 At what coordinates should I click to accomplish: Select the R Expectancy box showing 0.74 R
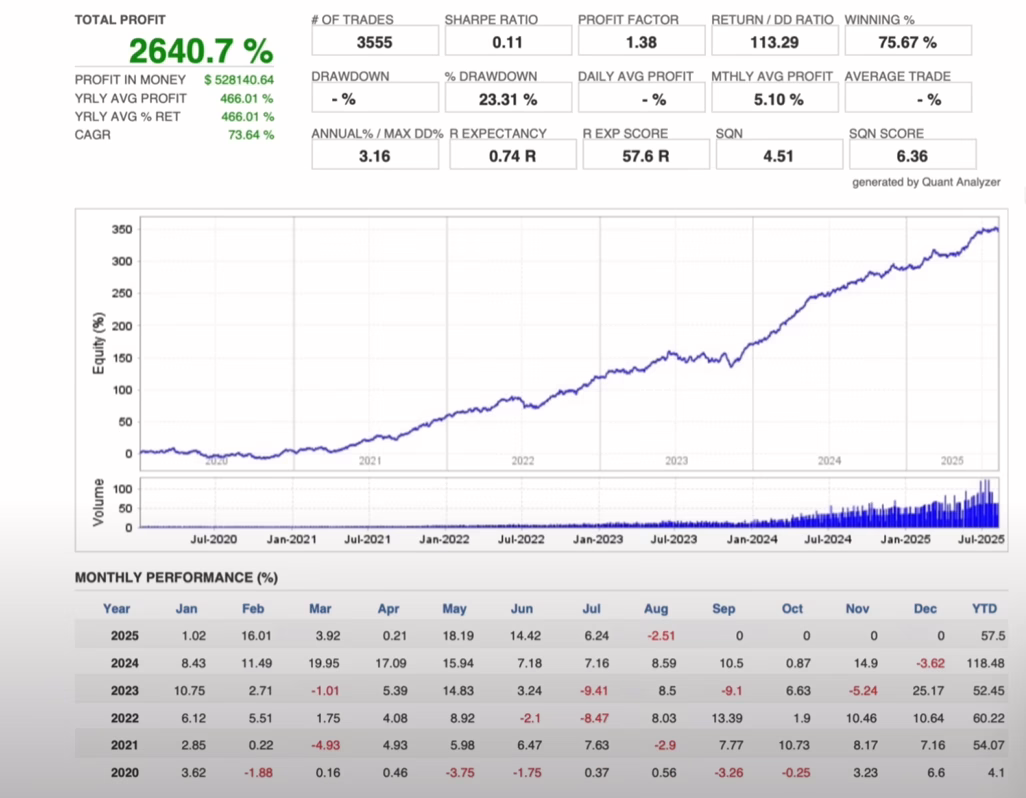(x=512, y=156)
